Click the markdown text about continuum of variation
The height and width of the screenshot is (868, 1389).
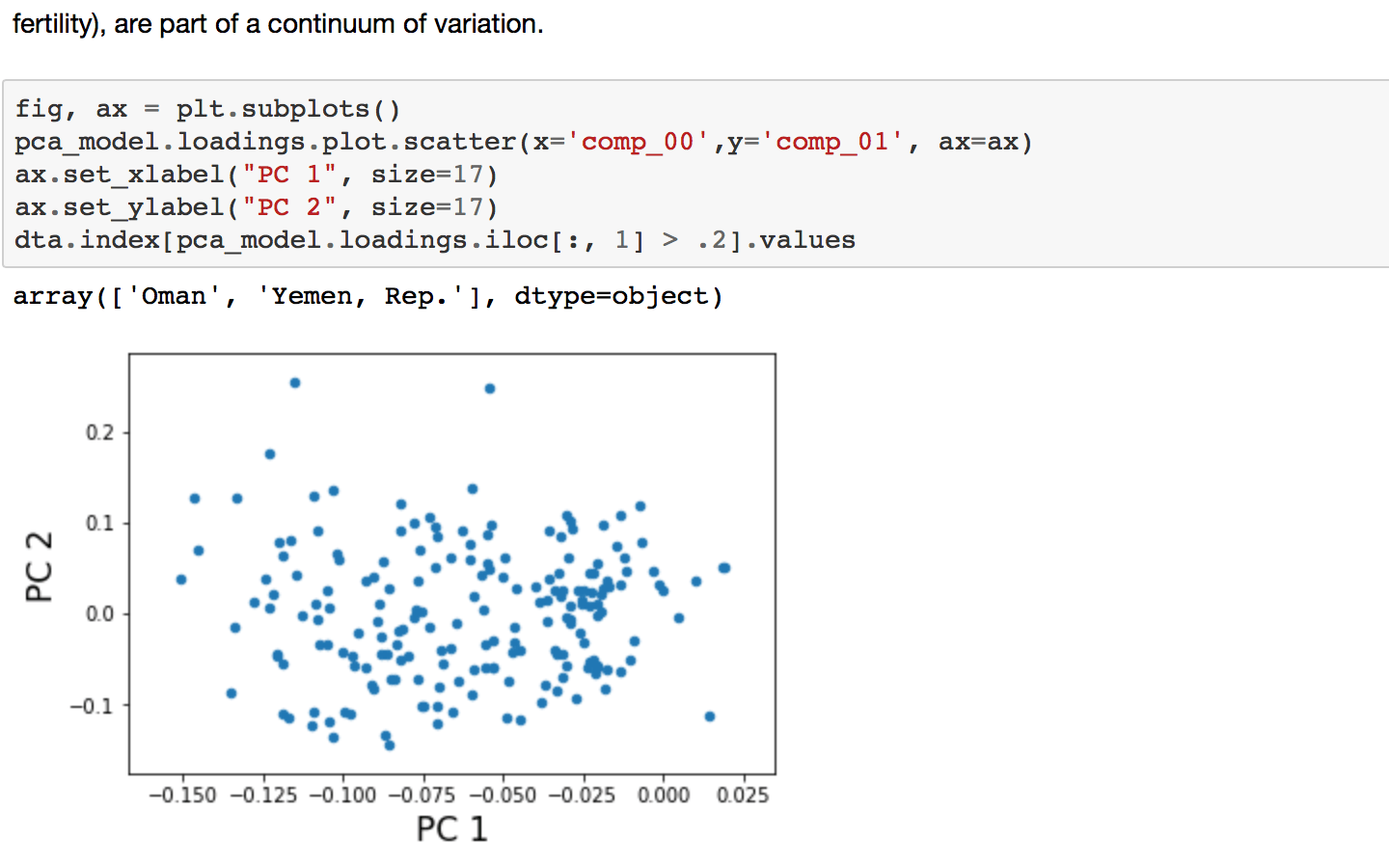[x=278, y=24]
